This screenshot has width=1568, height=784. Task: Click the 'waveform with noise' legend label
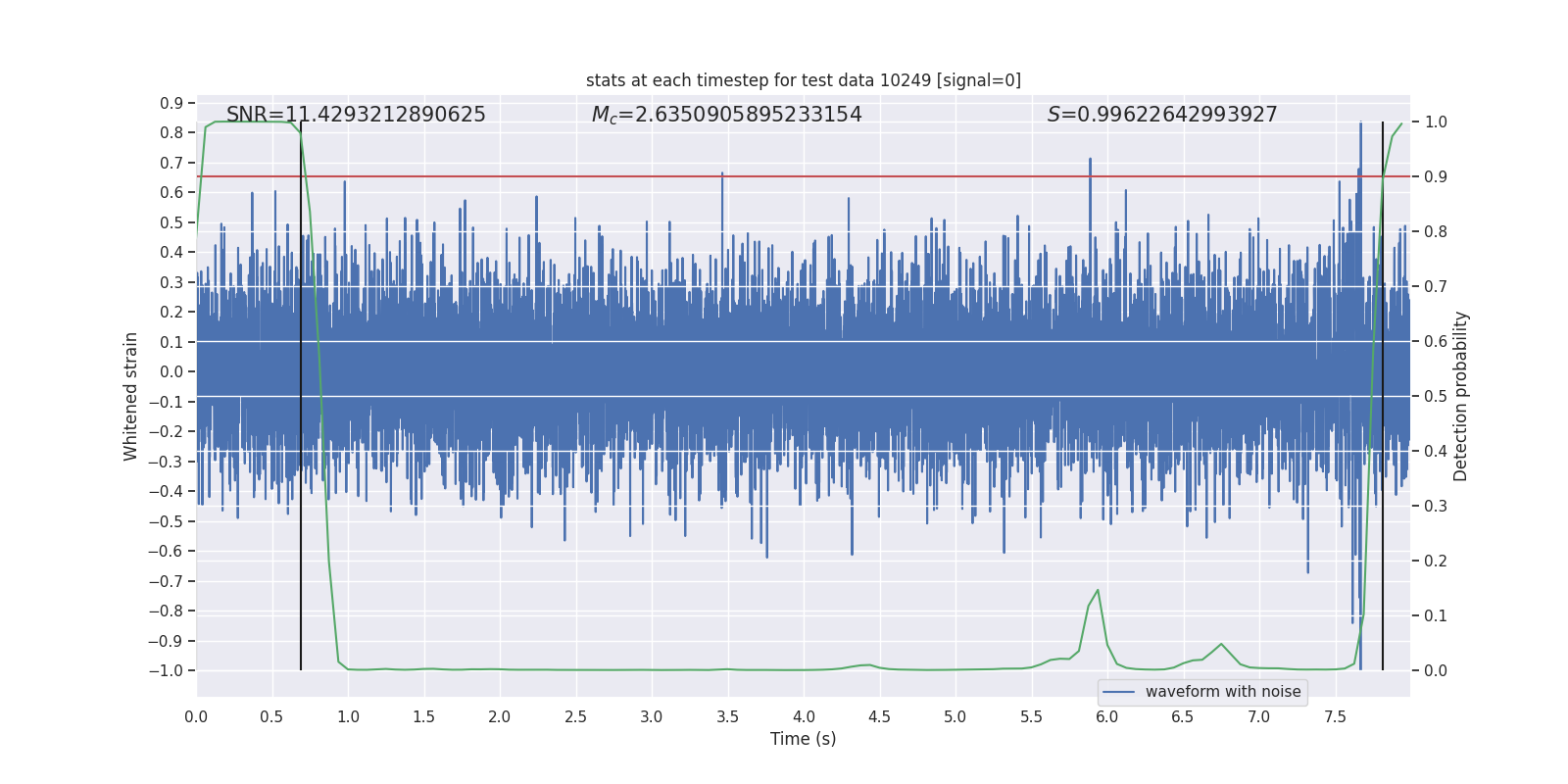[1222, 692]
